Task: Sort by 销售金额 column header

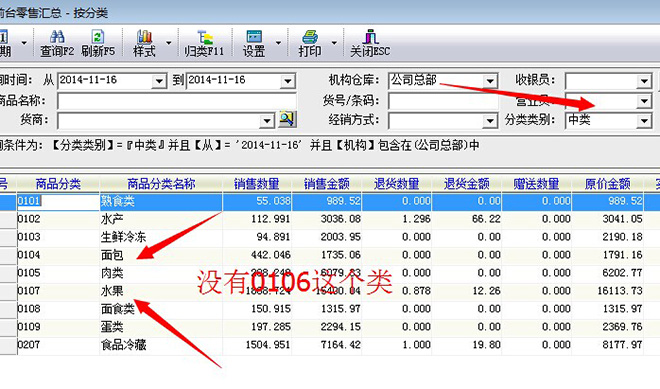Action: pyautogui.click(x=327, y=184)
